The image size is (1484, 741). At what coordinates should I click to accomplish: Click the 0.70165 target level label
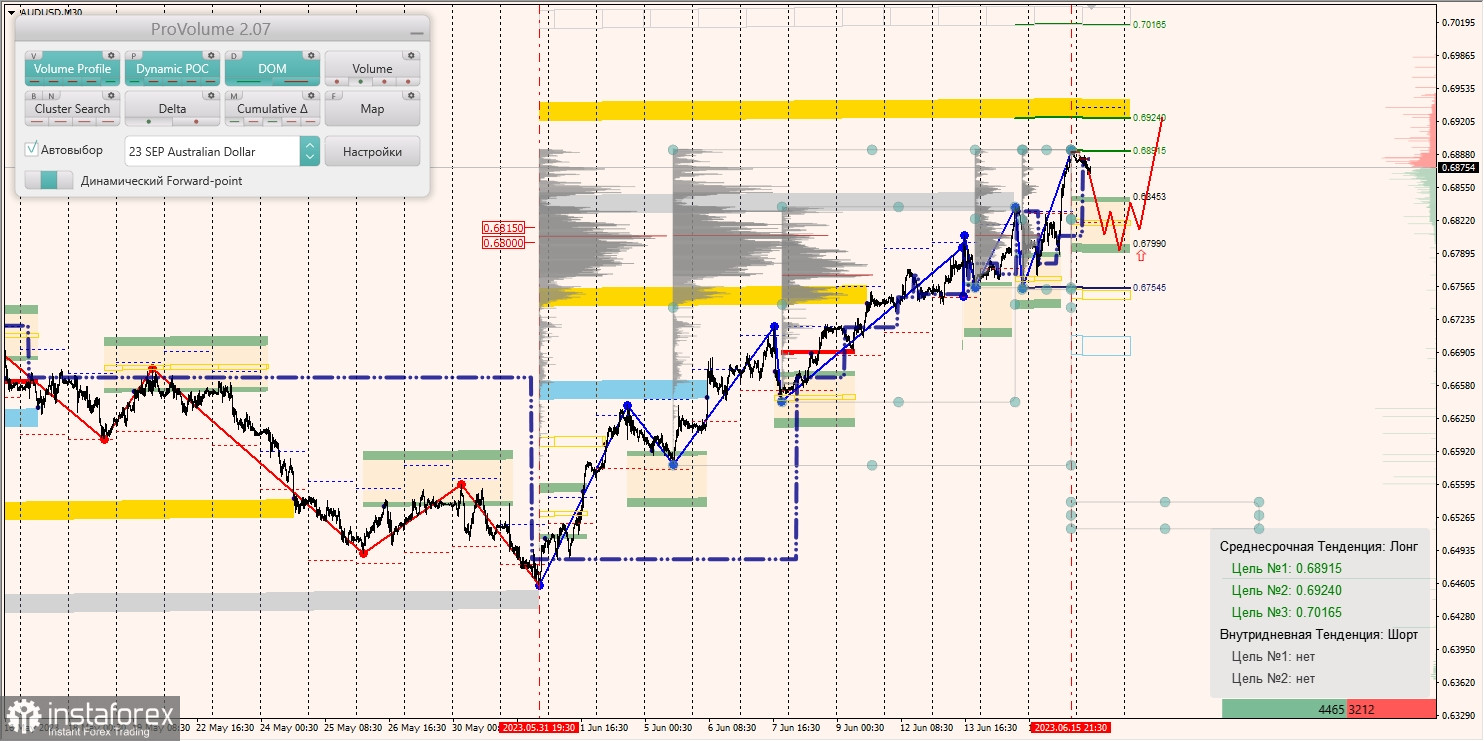1149,24
